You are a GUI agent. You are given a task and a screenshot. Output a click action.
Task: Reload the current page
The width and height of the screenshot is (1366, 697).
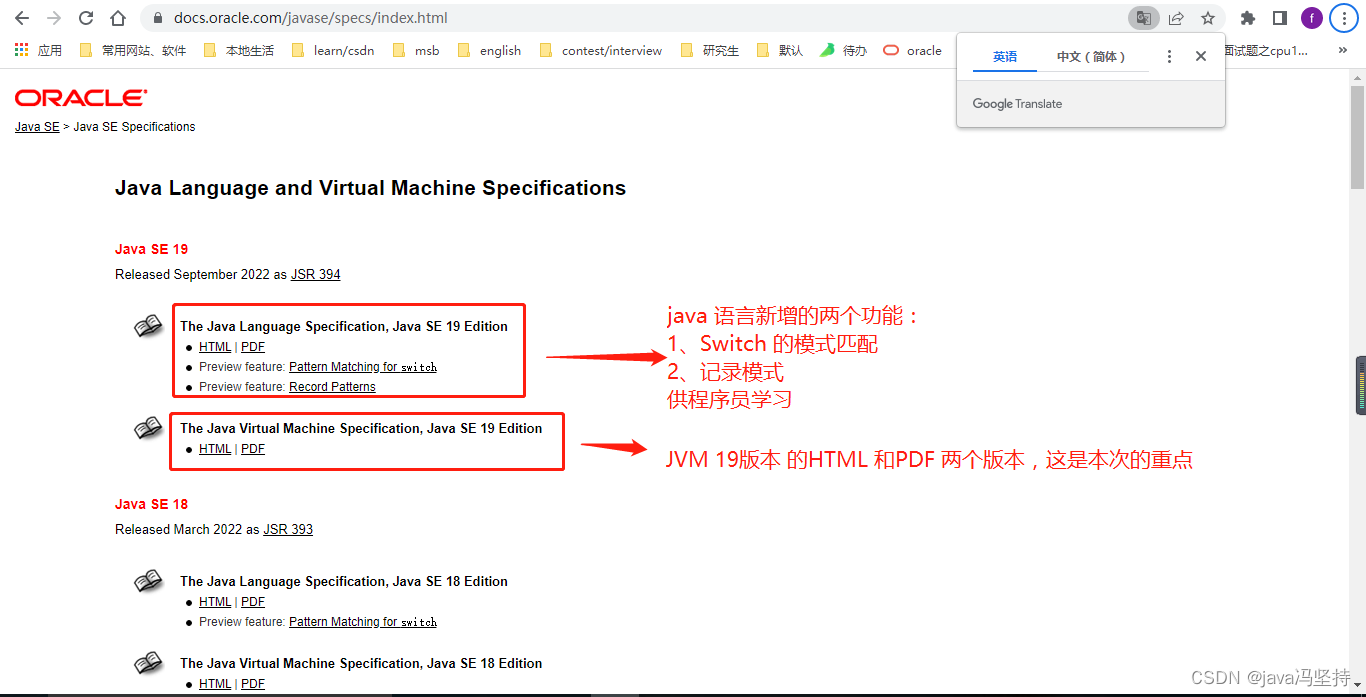(86, 18)
